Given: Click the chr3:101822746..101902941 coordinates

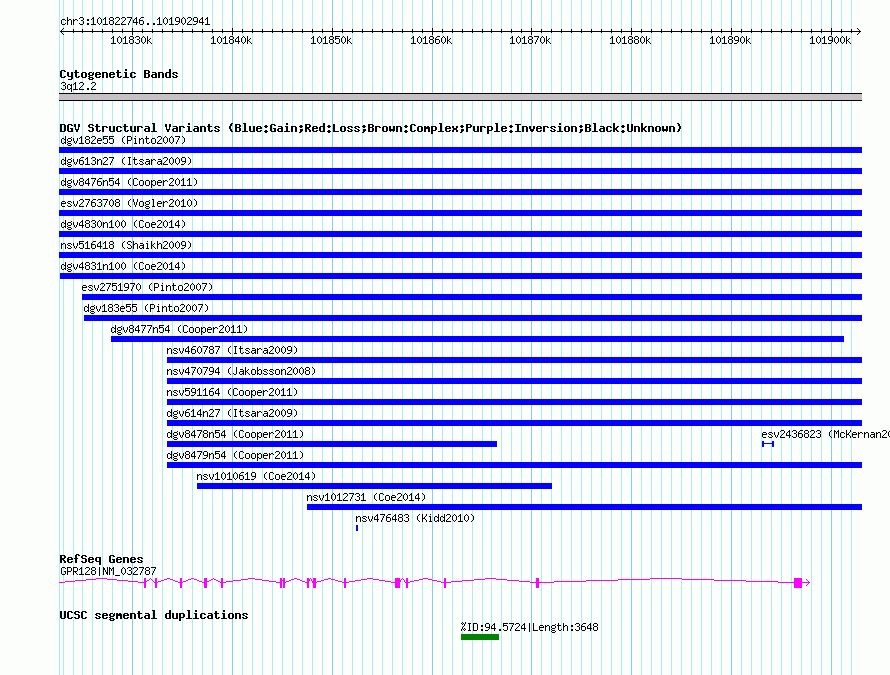Looking at the screenshot, I should [x=135, y=21].
